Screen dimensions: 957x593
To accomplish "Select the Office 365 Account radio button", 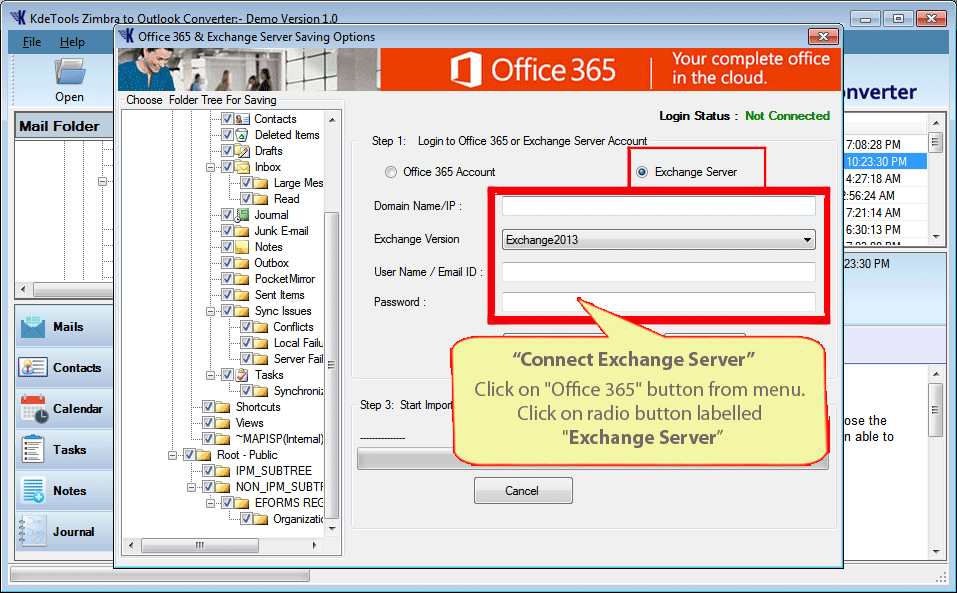I will coord(391,172).
